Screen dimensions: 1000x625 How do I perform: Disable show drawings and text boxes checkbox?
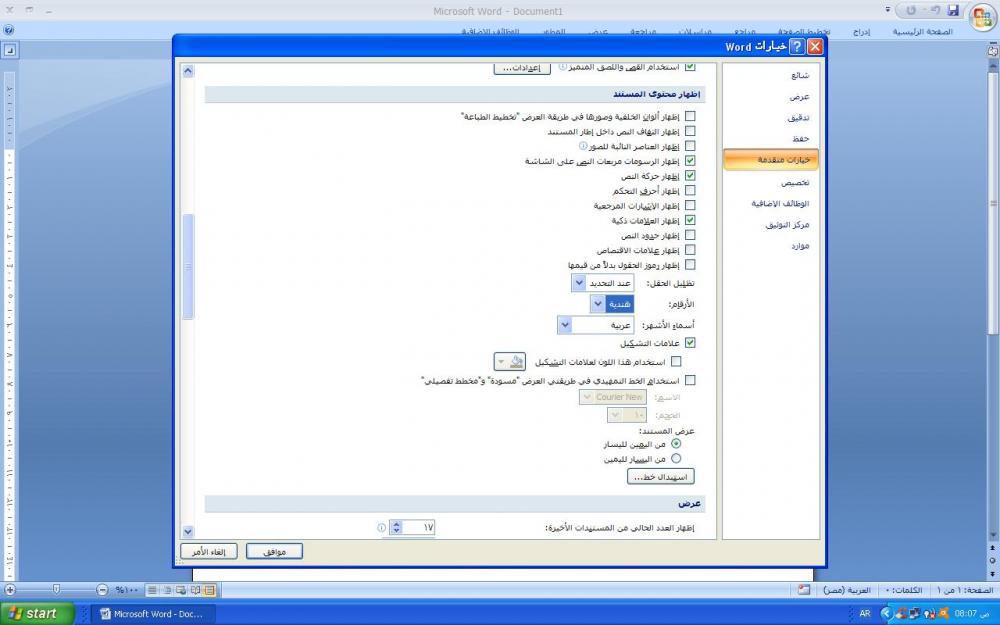pyautogui.click(x=690, y=161)
